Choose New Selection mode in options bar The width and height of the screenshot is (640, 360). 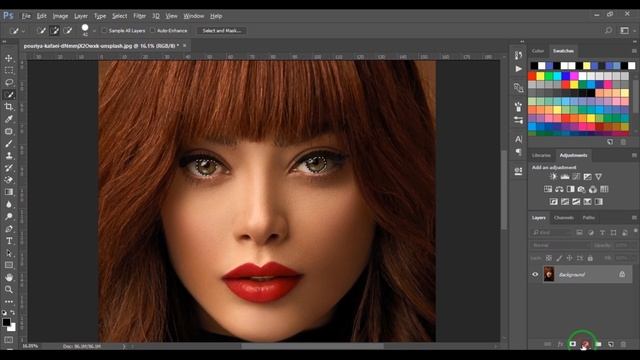pyautogui.click(x=41, y=31)
